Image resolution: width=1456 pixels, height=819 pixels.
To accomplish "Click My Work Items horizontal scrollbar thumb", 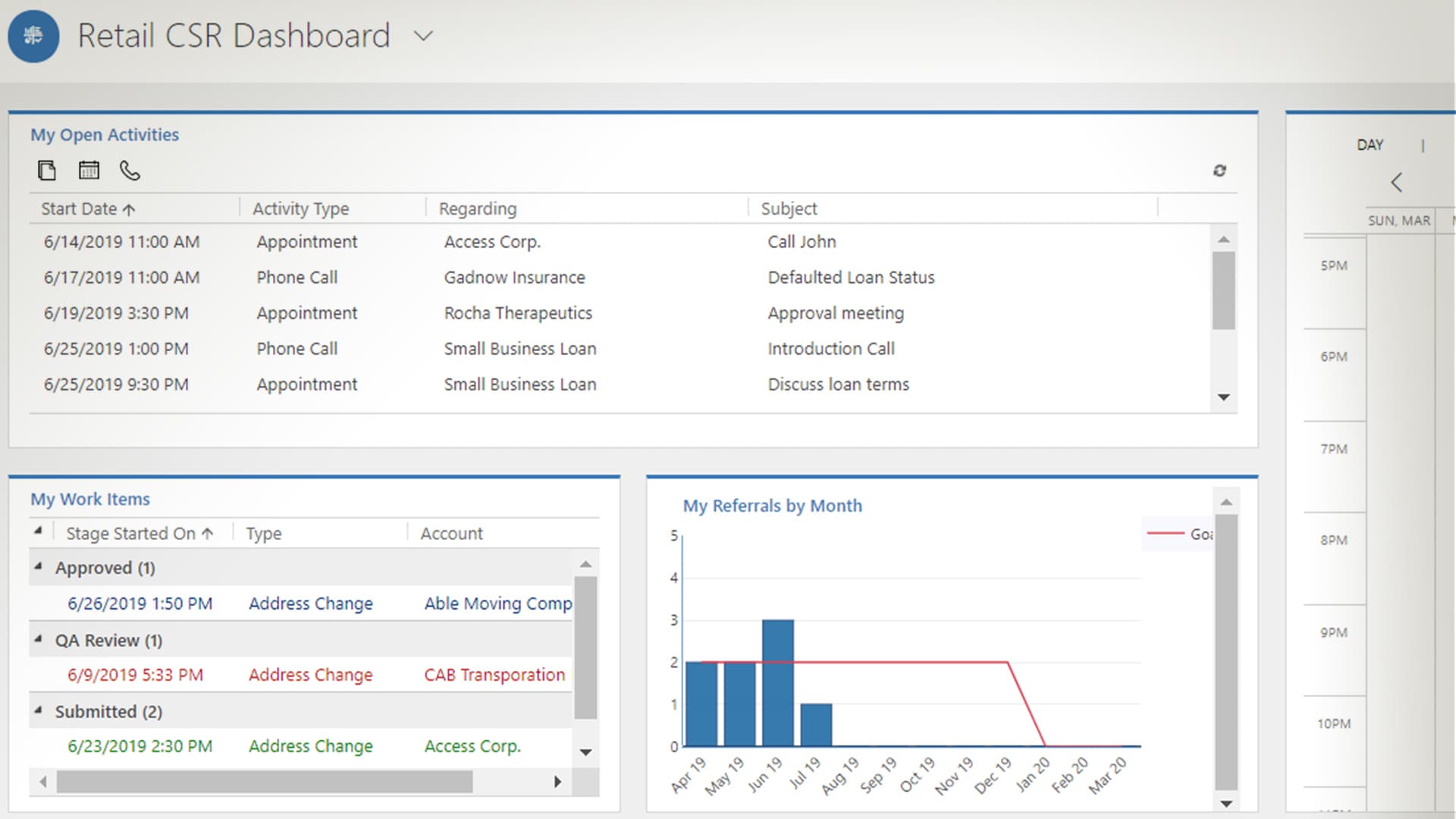I will tap(264, 781).
